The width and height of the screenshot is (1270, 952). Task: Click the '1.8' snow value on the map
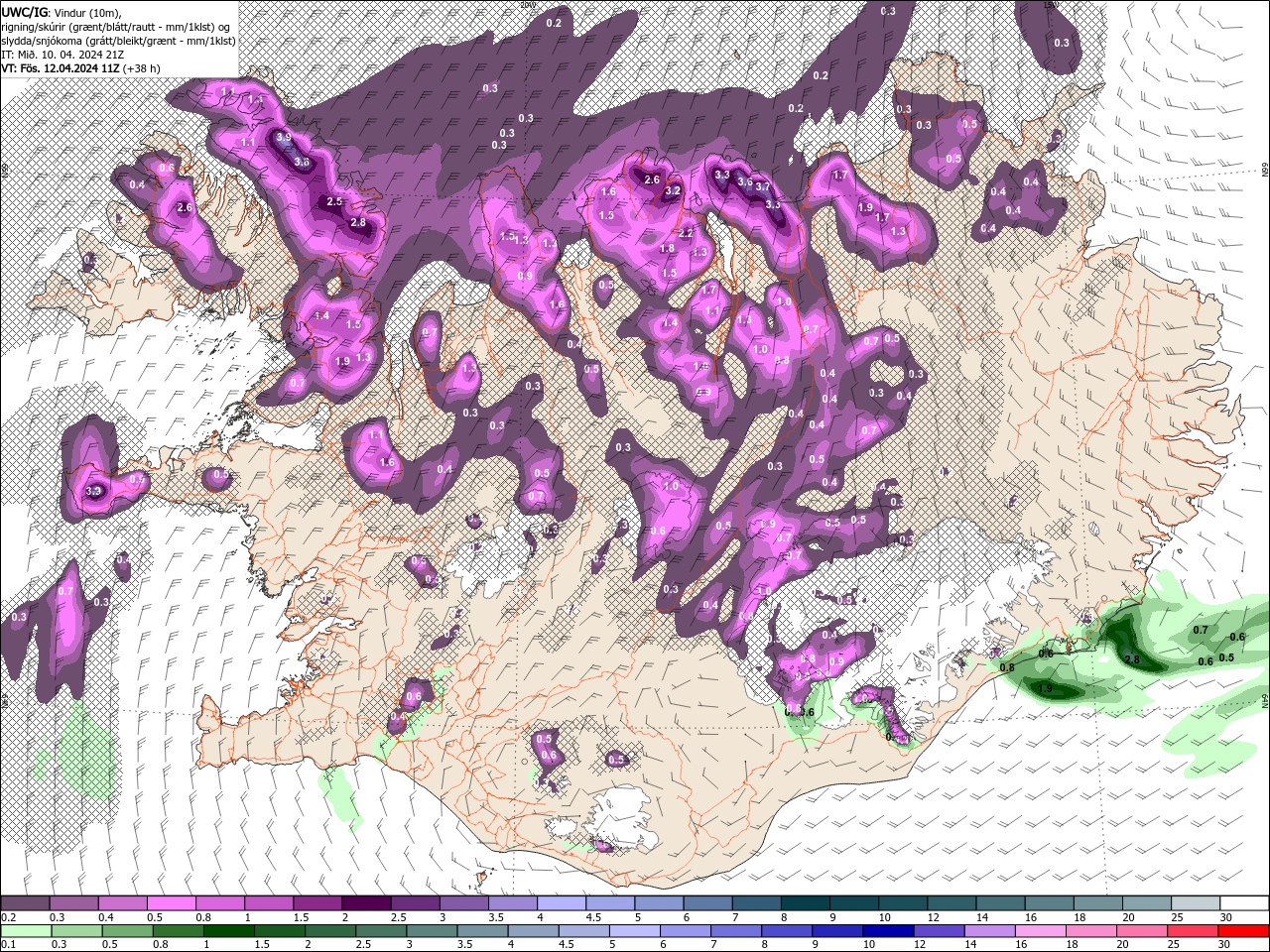[668, 249]
